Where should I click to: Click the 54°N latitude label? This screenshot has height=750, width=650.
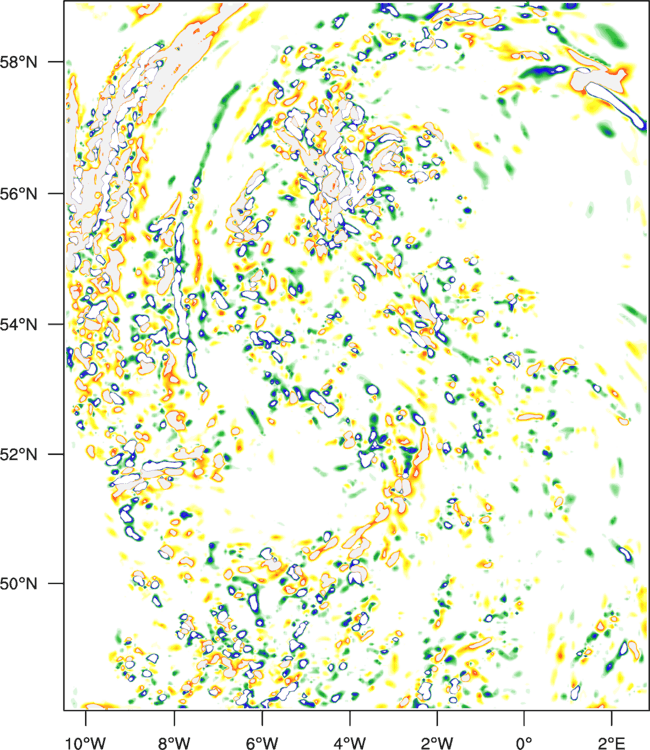tap(18, 324)
